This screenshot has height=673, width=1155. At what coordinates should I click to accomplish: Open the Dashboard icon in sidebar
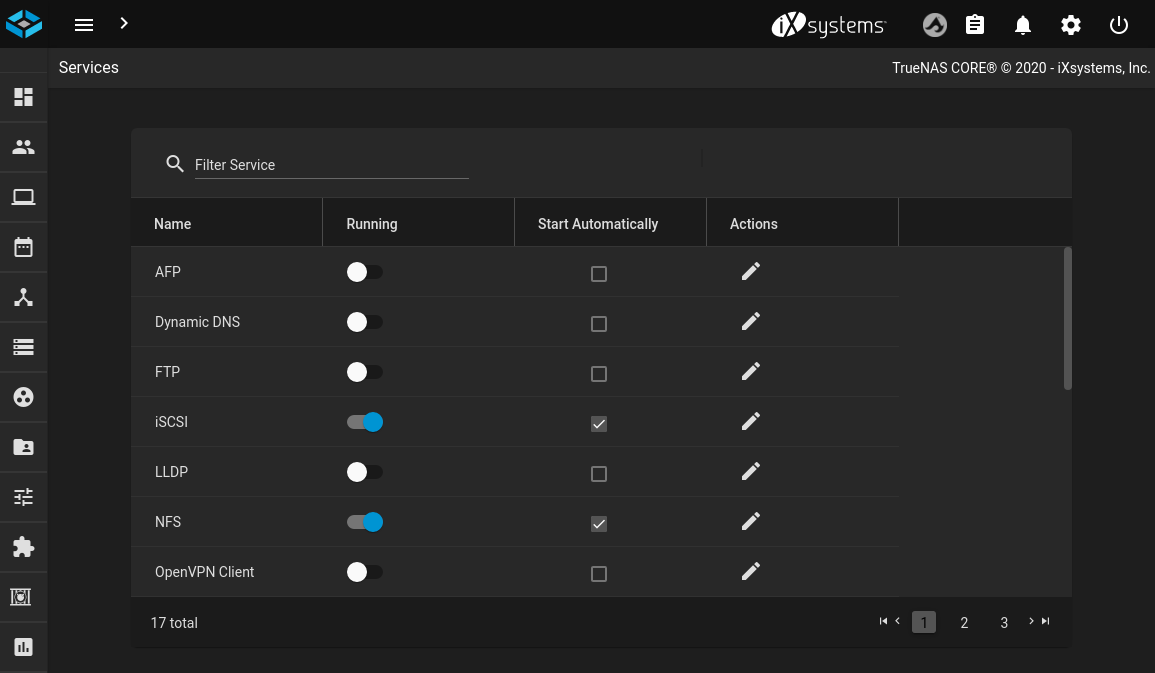pos(23,97)
